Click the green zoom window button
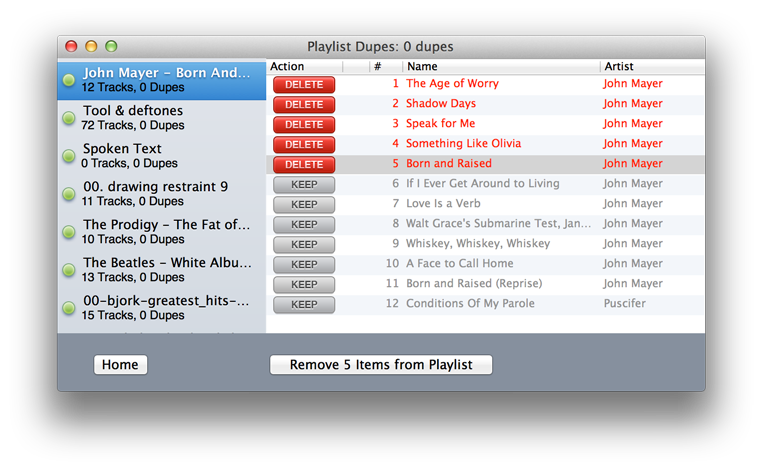Image resolution: width=762 pixels, height=470 pixels. (x=111, y=46)
